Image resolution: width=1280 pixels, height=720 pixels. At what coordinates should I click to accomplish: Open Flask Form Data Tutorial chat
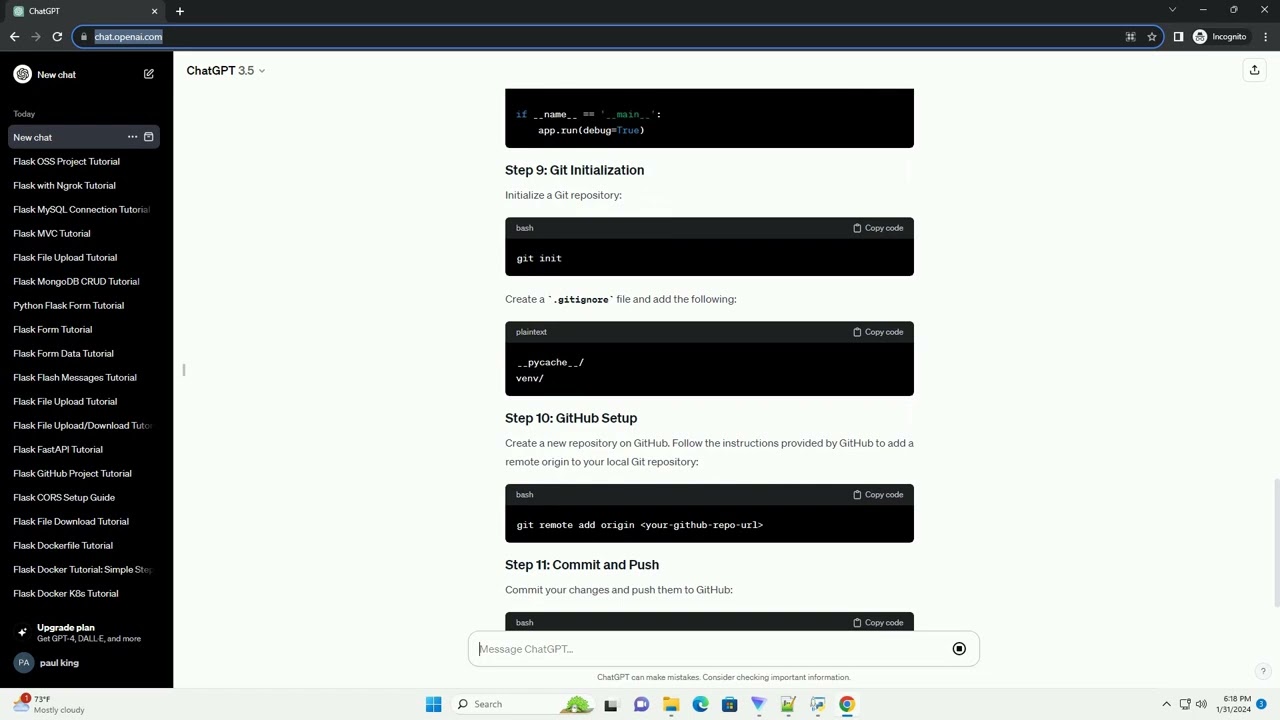(x=63, y=353)
